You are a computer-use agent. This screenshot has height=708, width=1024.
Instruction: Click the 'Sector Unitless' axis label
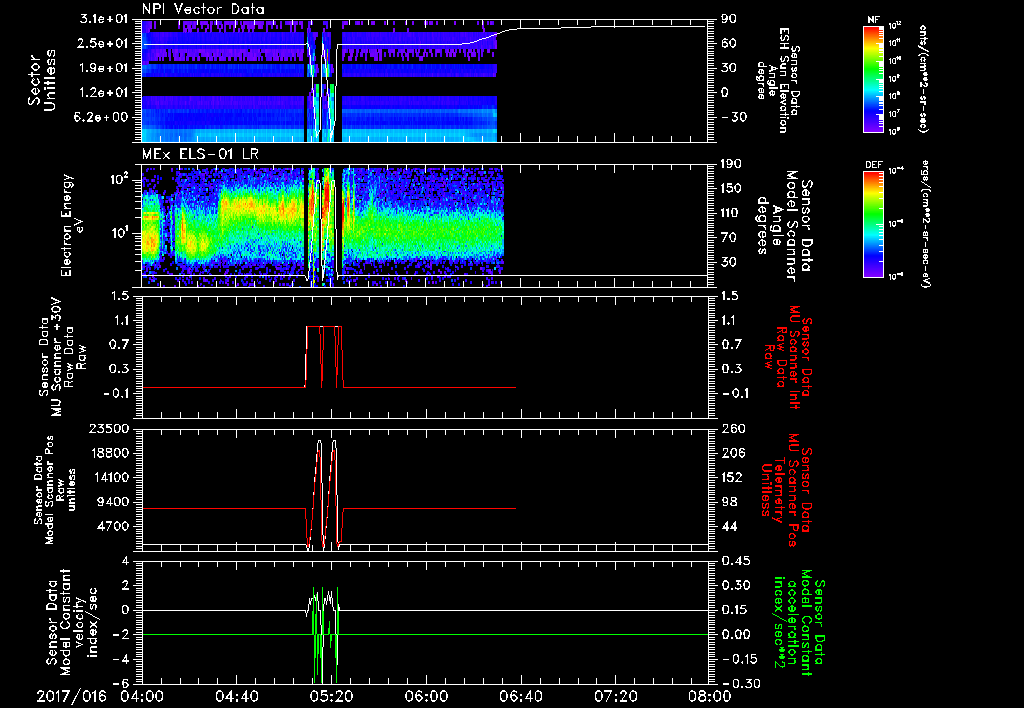(x=42, y=80)
